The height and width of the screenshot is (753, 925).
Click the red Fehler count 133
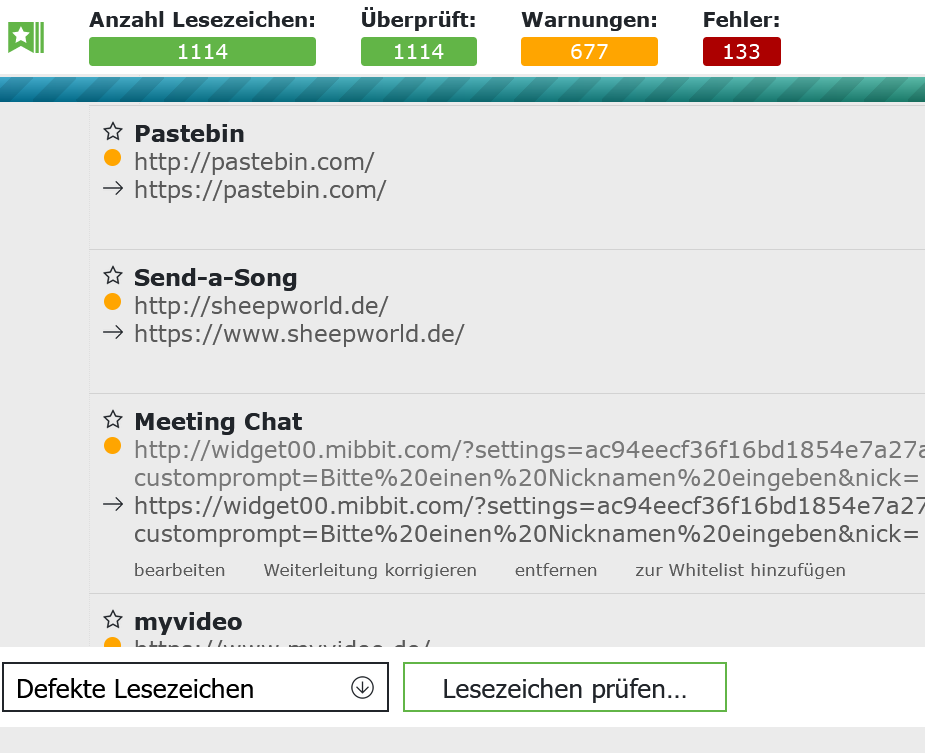[741, 52]
